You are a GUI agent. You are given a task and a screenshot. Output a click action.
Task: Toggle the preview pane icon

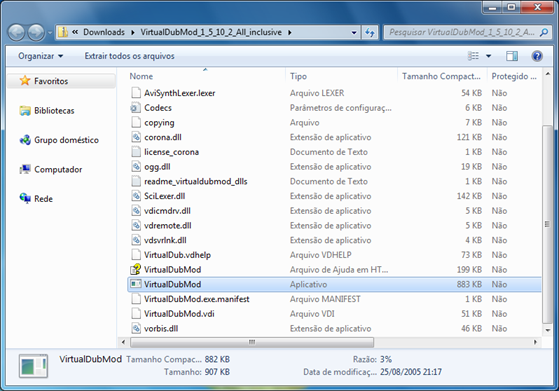click(512, 56)
